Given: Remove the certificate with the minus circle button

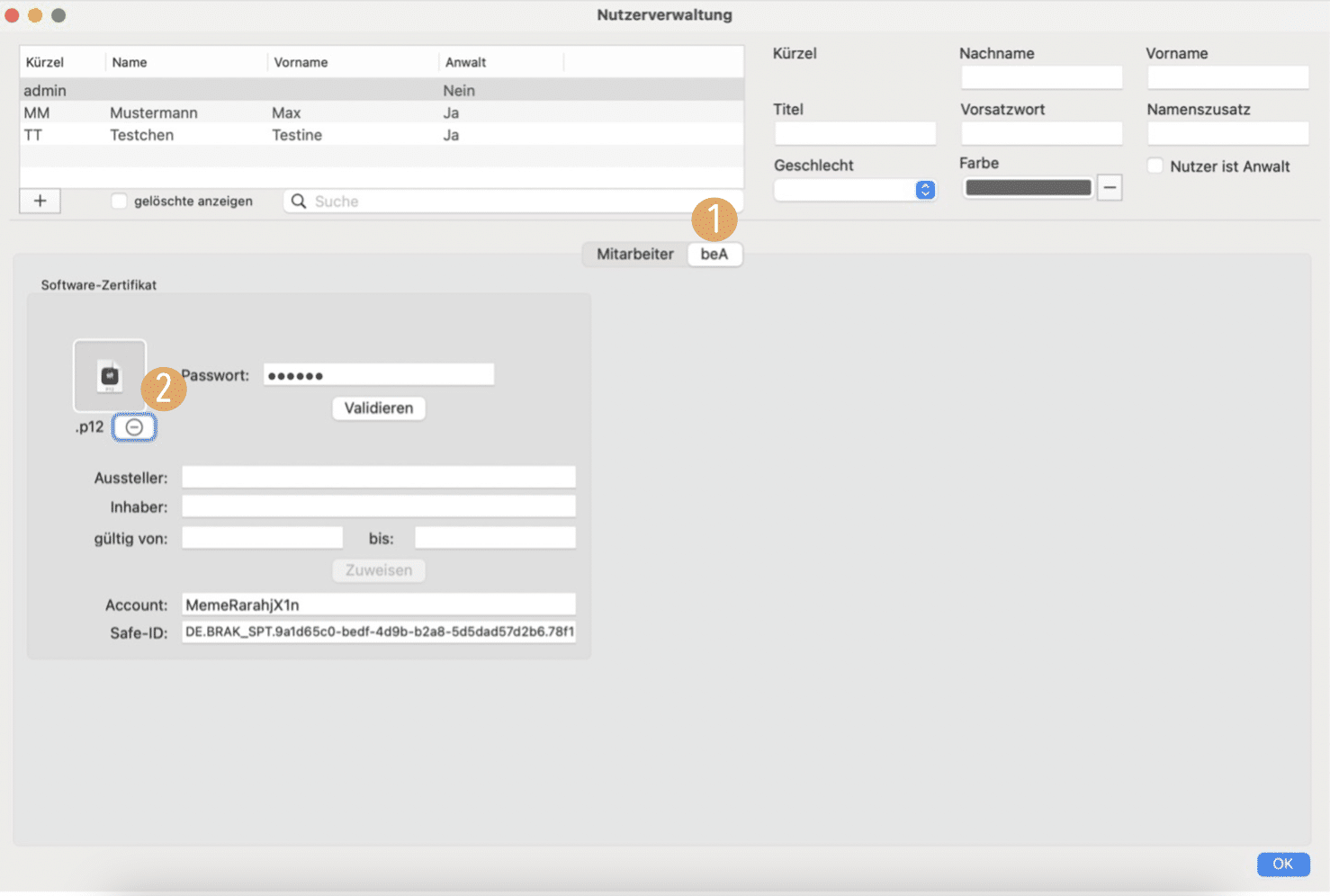Looking at the screenshot, I should point(134,427).
